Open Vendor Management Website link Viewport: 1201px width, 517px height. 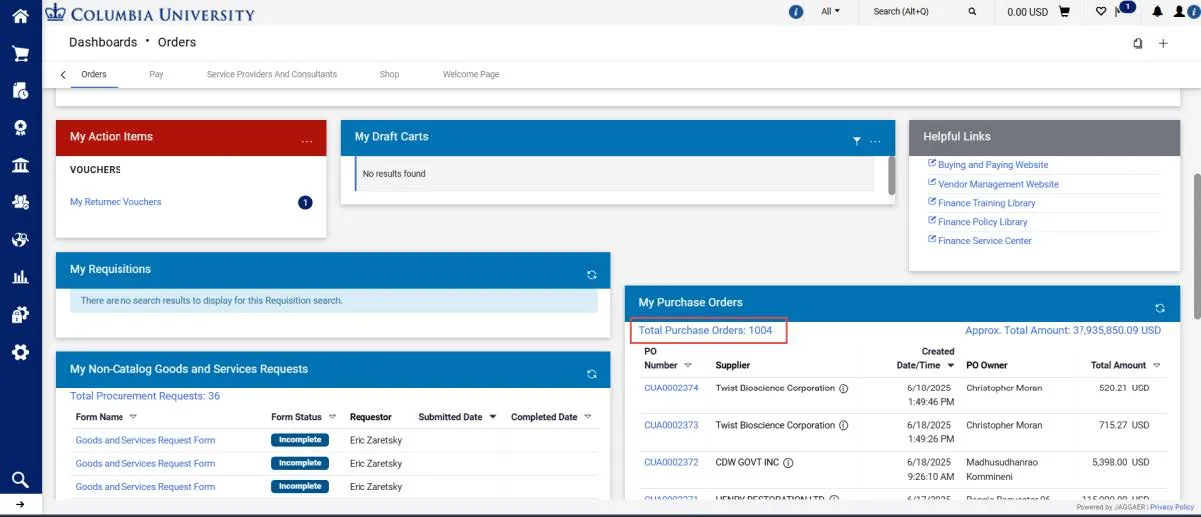(x=997, y=184)
